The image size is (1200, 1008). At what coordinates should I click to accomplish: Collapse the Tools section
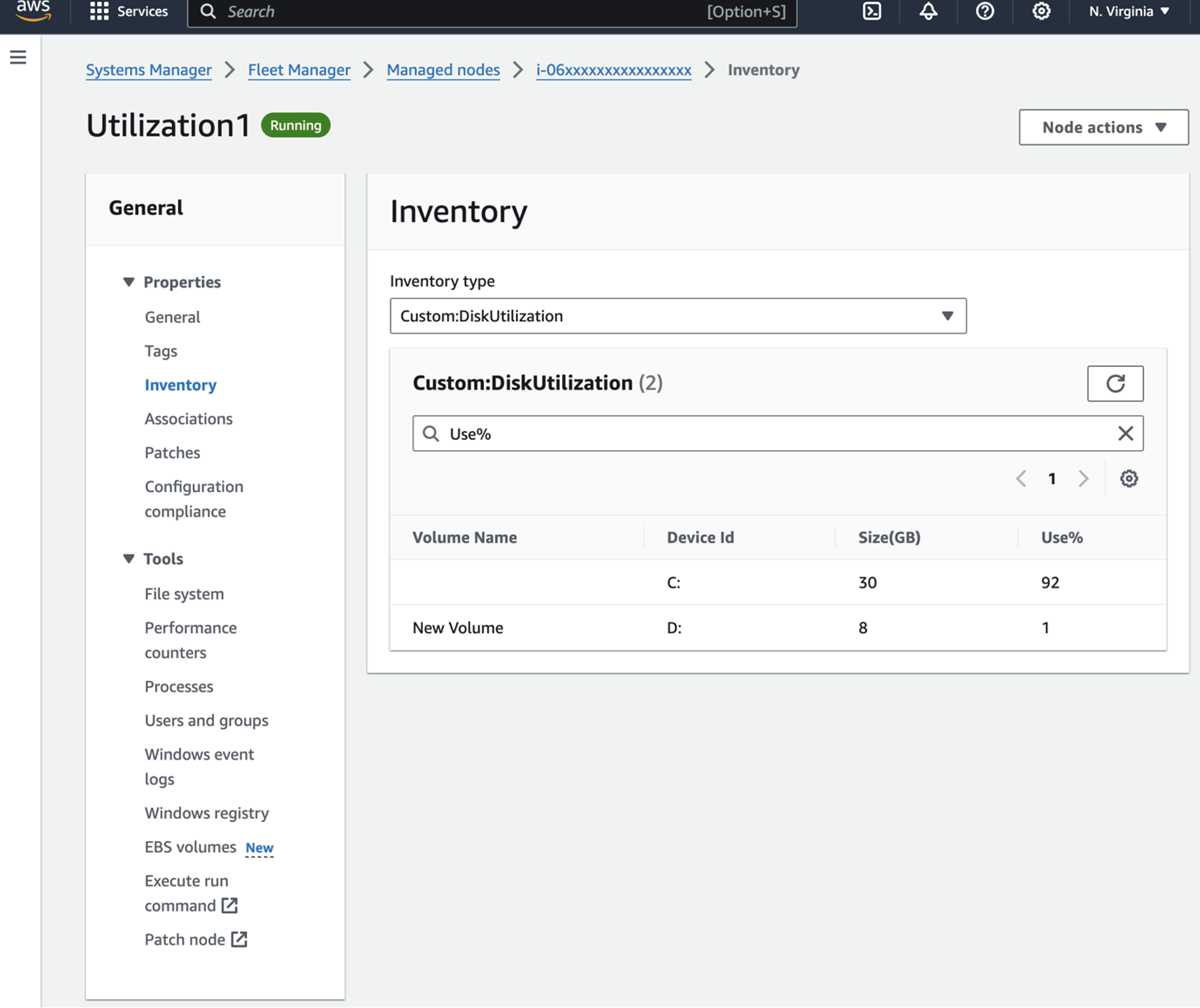[x=129, y=558]
